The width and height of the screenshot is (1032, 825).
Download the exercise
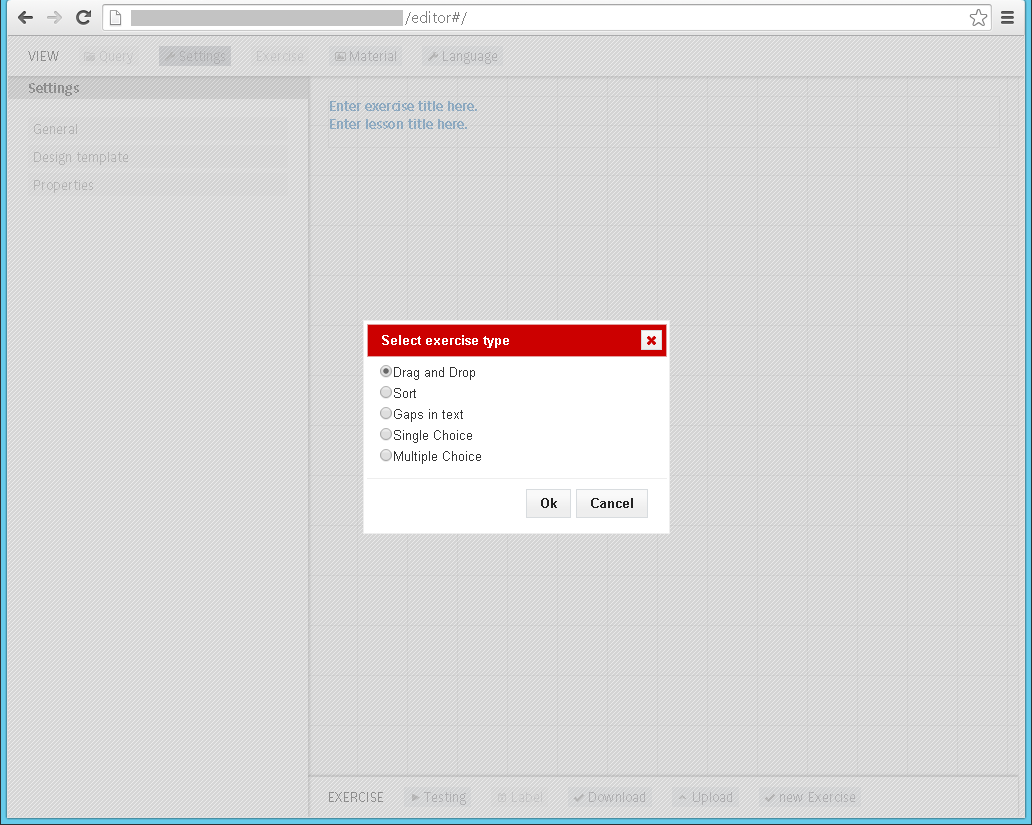pos(609,797)
